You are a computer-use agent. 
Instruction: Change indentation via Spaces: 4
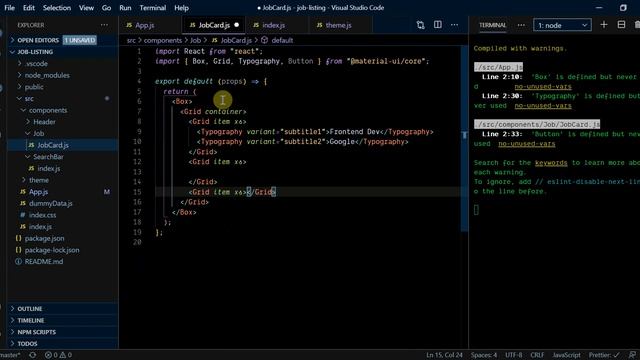(484, 355)
